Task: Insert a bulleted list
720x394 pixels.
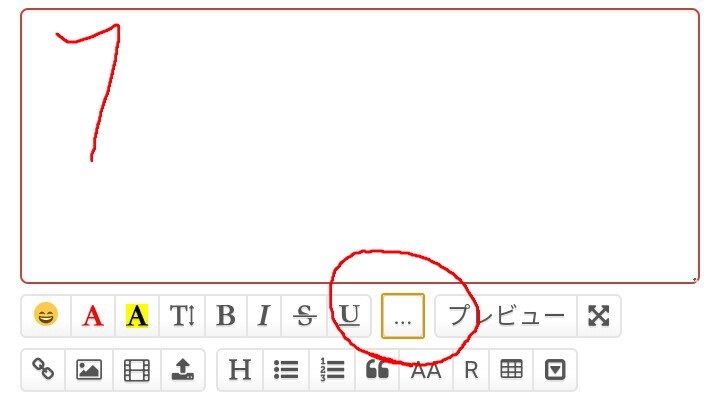Action: click(x=286, y=369)
